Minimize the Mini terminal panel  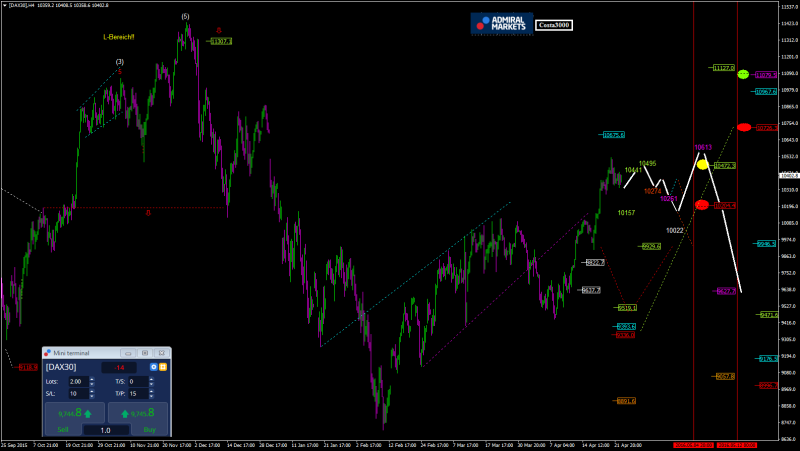click(x=127, y=353)
